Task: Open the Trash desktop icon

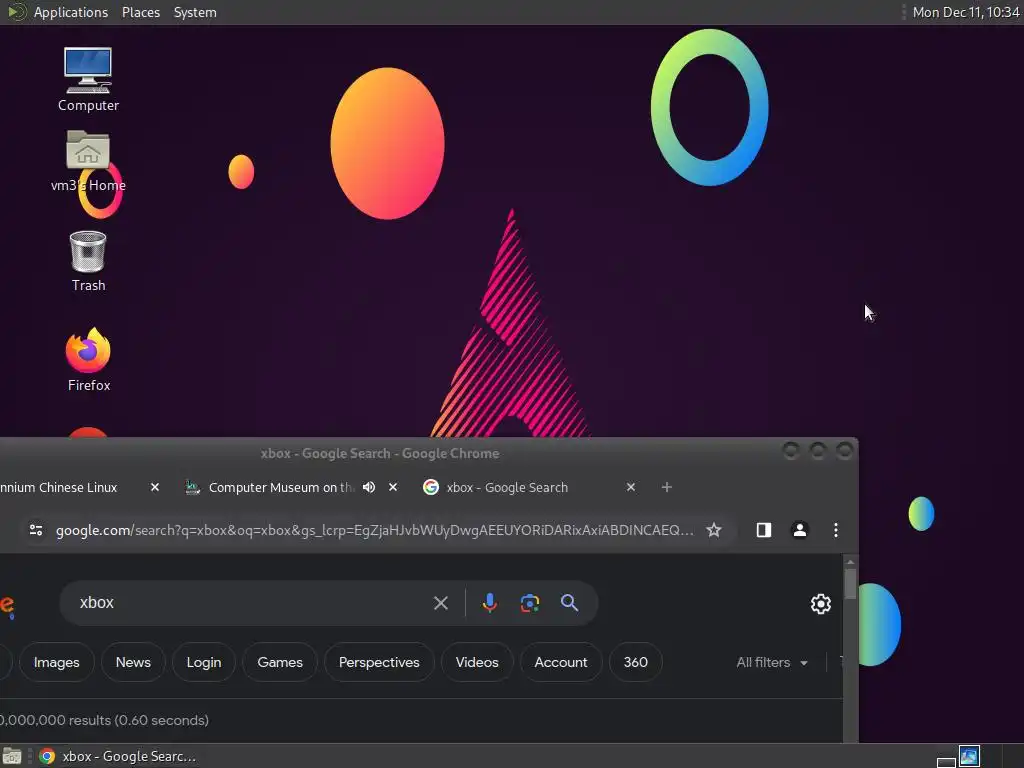Action: tap(88, 261)
